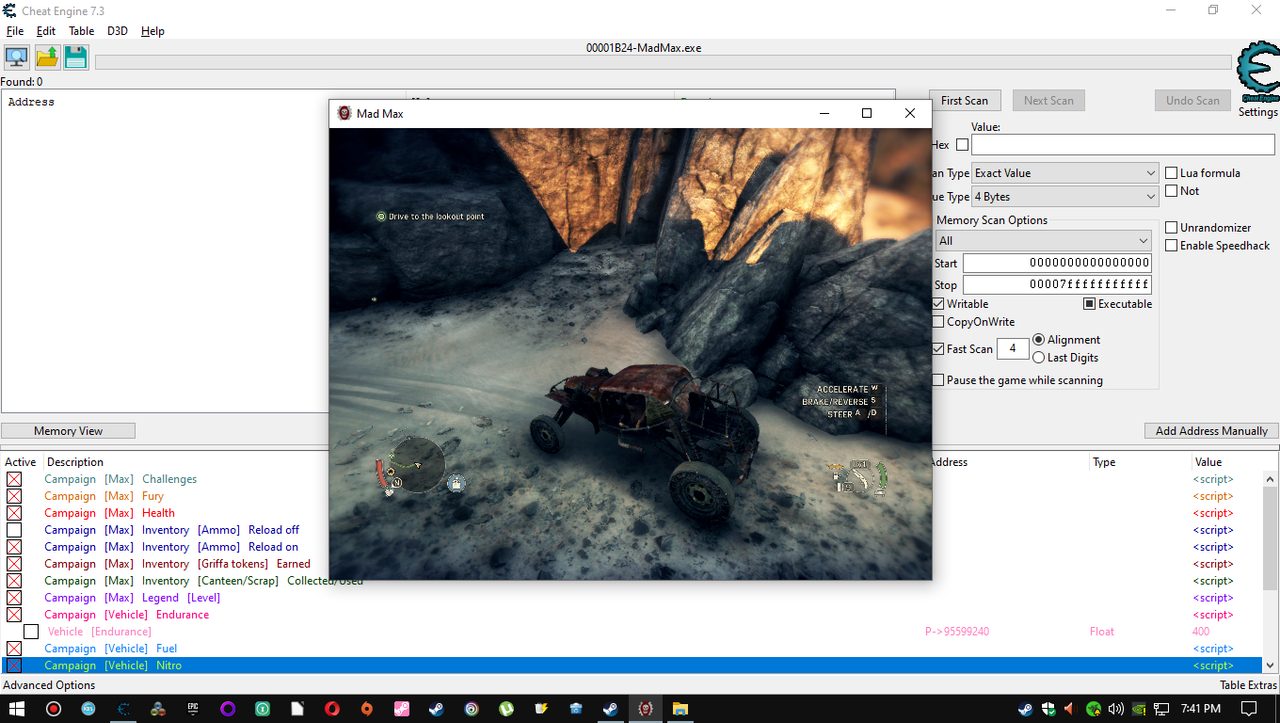Freeze the Vehicle [Endurance] child entry
The height and width of the screenshot is (723, 1280).
click(x=31, y=632)
